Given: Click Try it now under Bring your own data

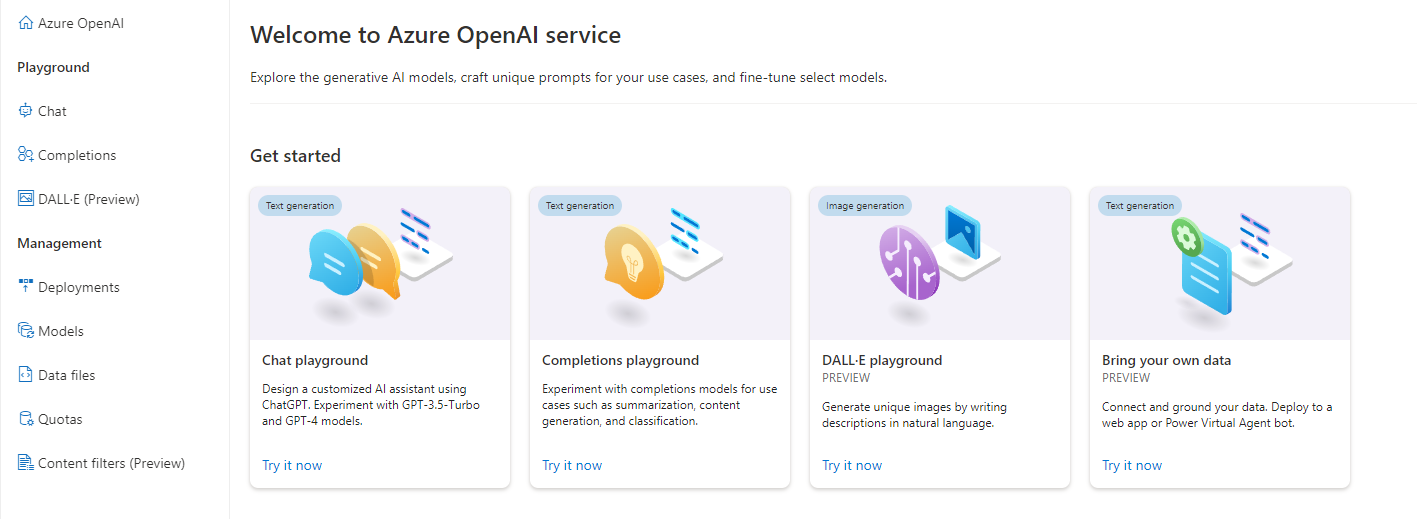Looking at the screenshot, I should click(x=1132, y=465).
